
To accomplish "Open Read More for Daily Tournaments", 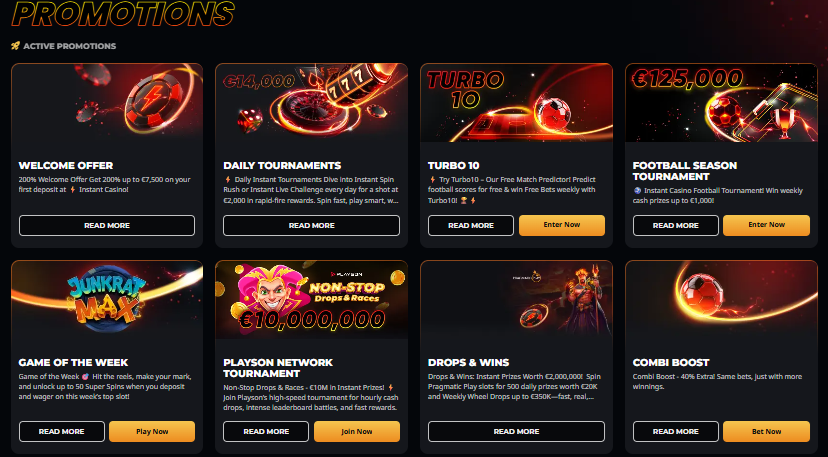I will pos(312,226).
